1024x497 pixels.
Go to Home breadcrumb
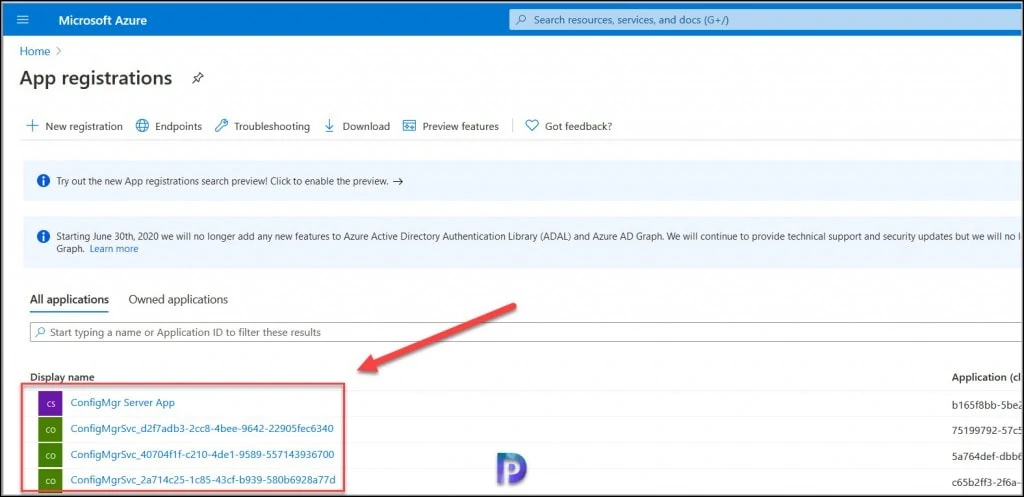tap(35, 51)
